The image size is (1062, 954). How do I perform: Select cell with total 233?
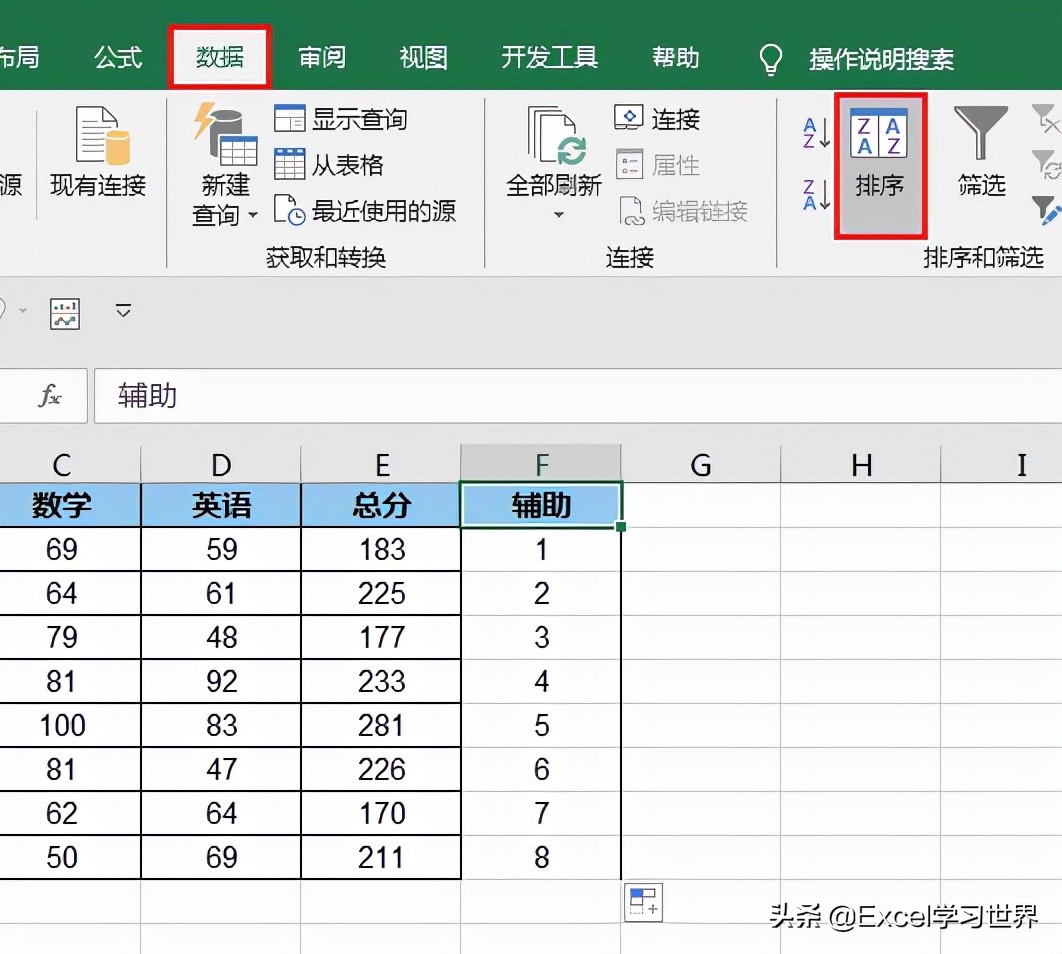tap(381, 681)
